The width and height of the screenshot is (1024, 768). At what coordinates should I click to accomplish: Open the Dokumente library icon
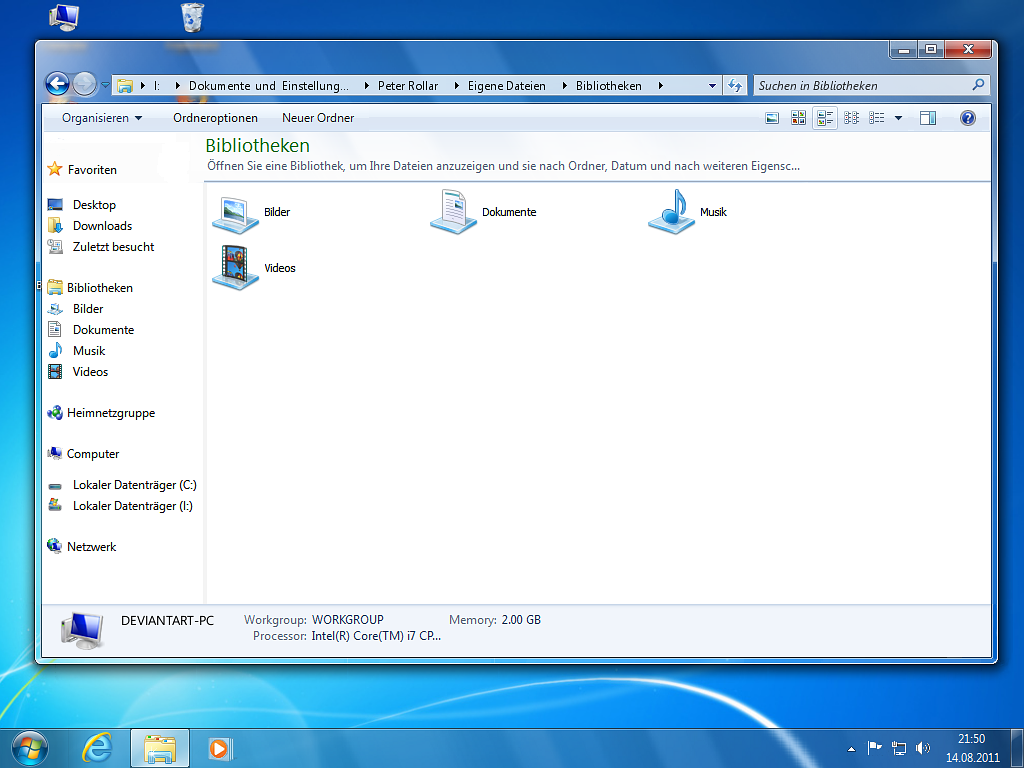pyautogui.click(x=453, y=213)
